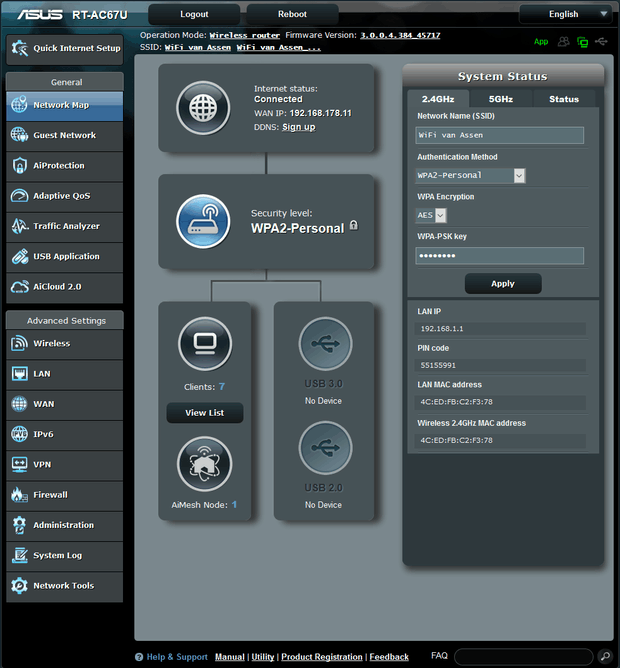Switch to the Status tab
This screenshot has width=620, height=668.
(564, 99)
